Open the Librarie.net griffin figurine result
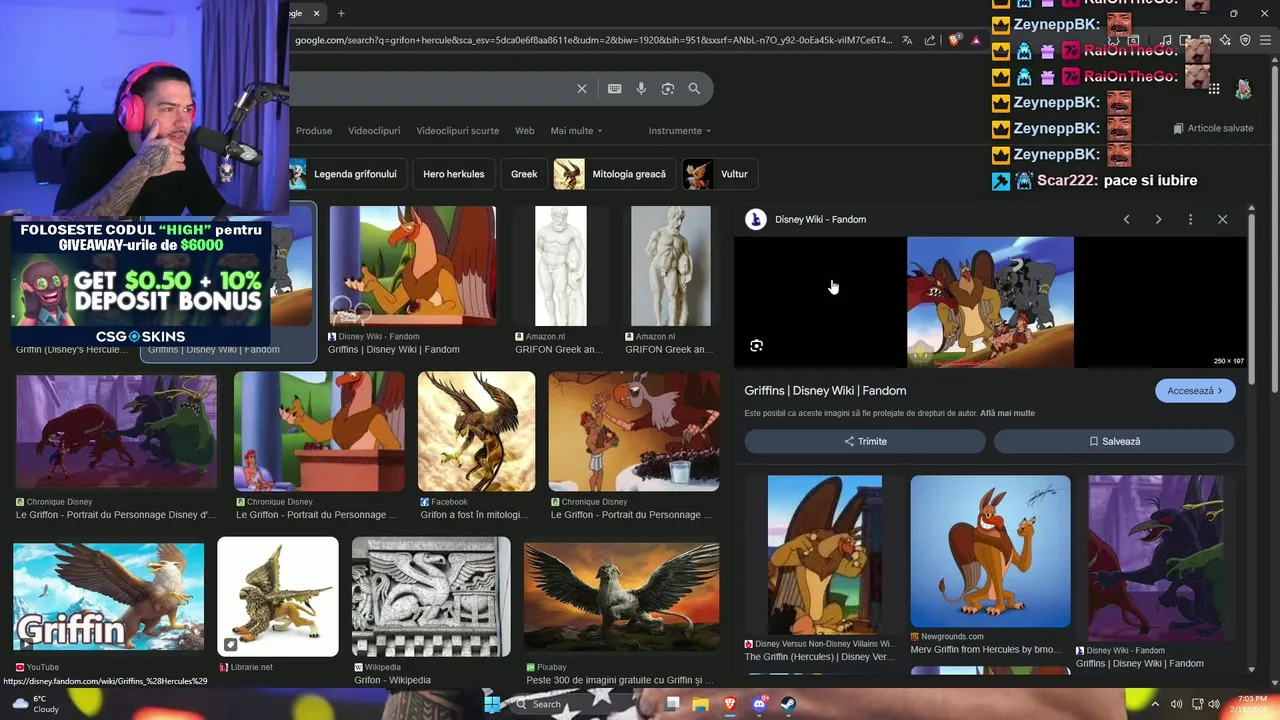The image size is (1280, 720). tap(278, 597)
